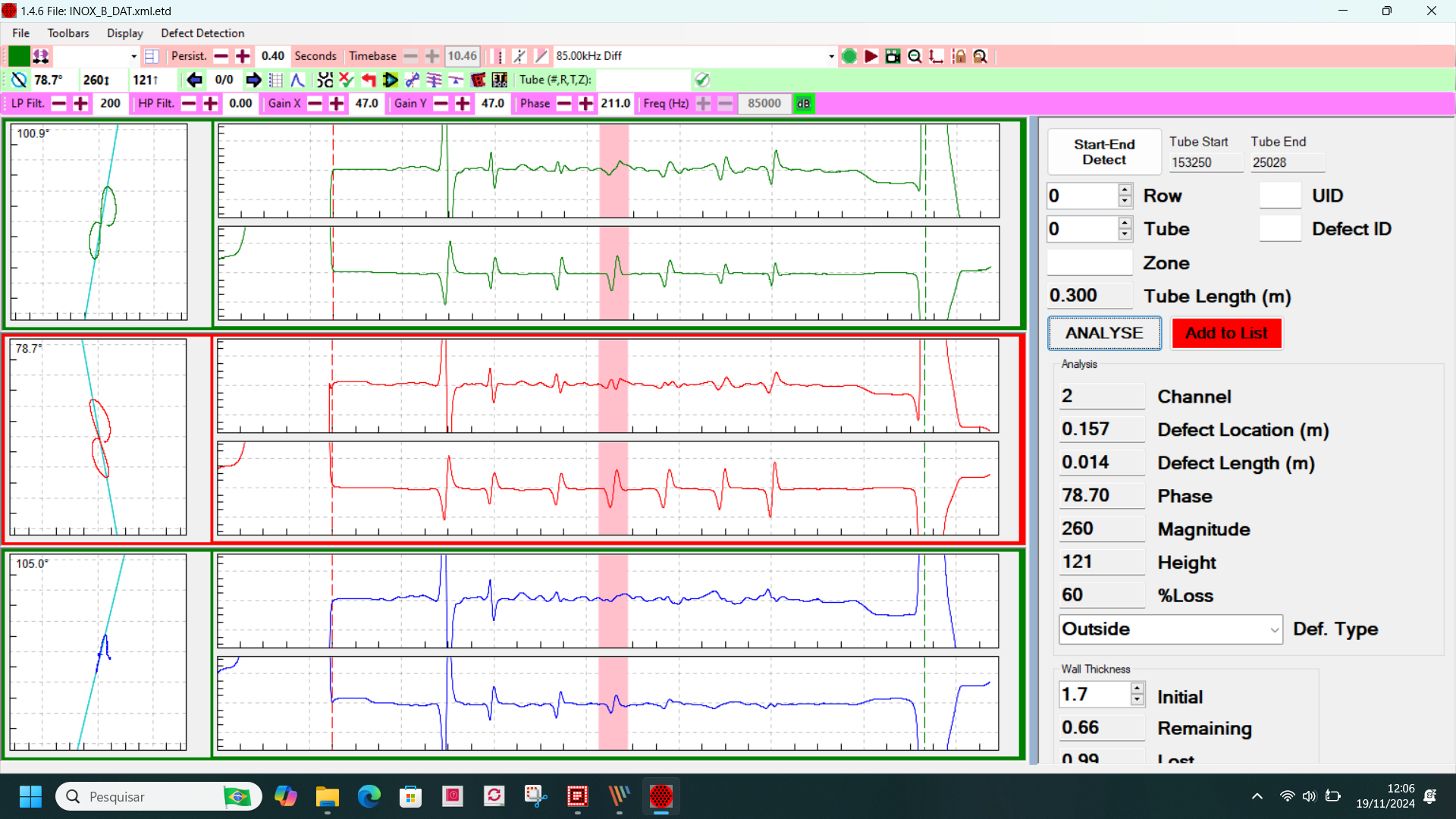The image size is (1456, 819).
Task: Increase LP Filt. with plus button
Action: pos(81,103)
